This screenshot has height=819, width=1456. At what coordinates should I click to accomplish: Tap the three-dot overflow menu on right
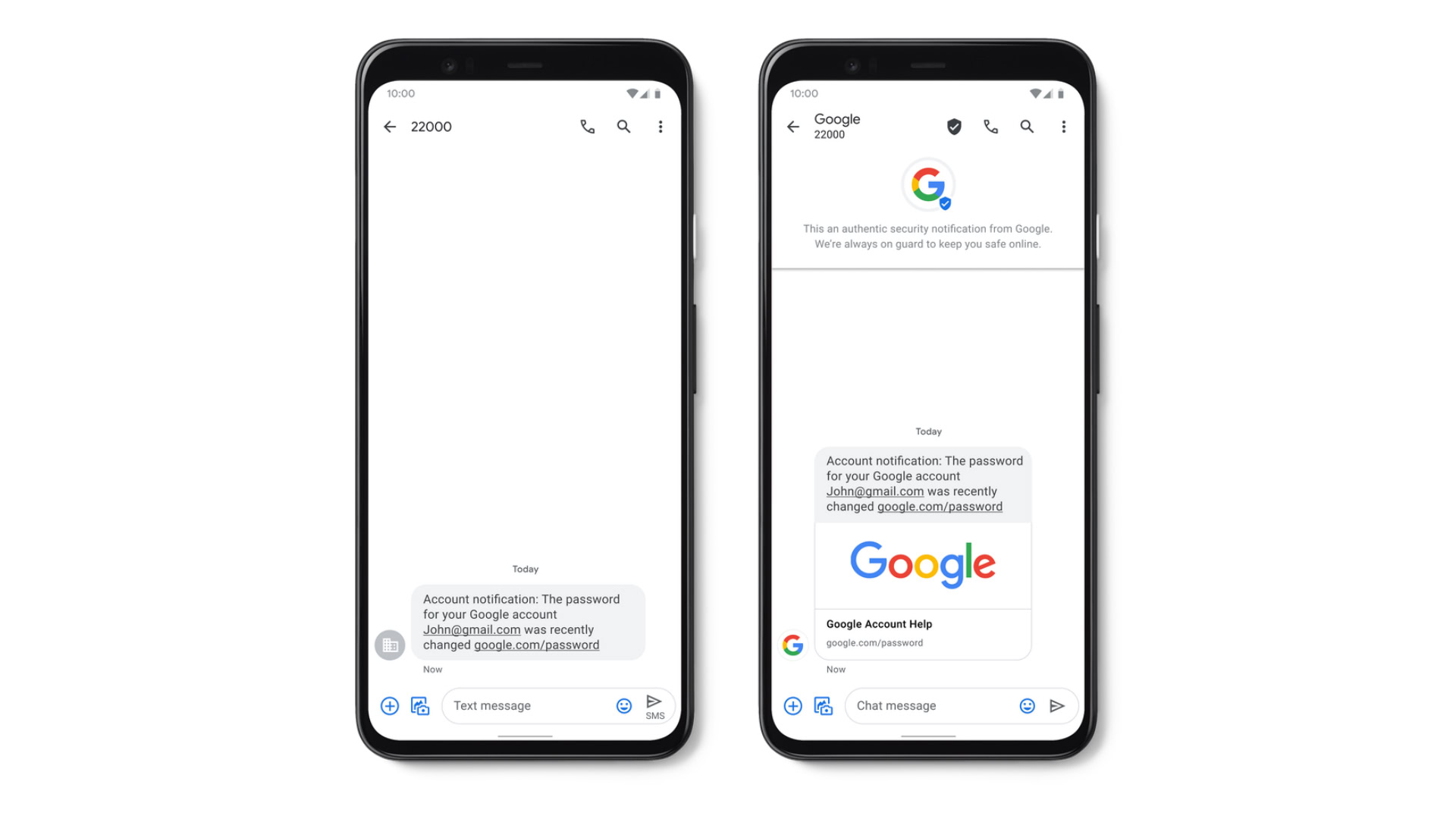click(x=1064, y=125)
